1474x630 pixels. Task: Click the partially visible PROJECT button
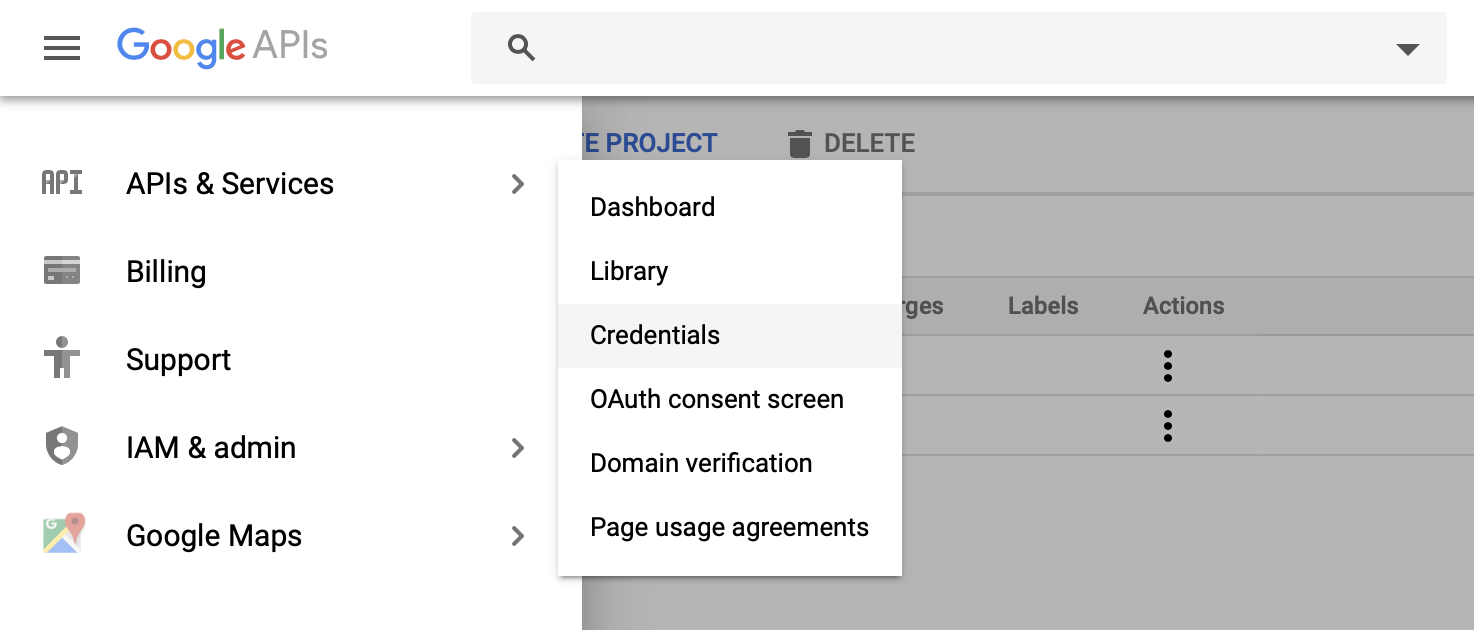(650, 144)
